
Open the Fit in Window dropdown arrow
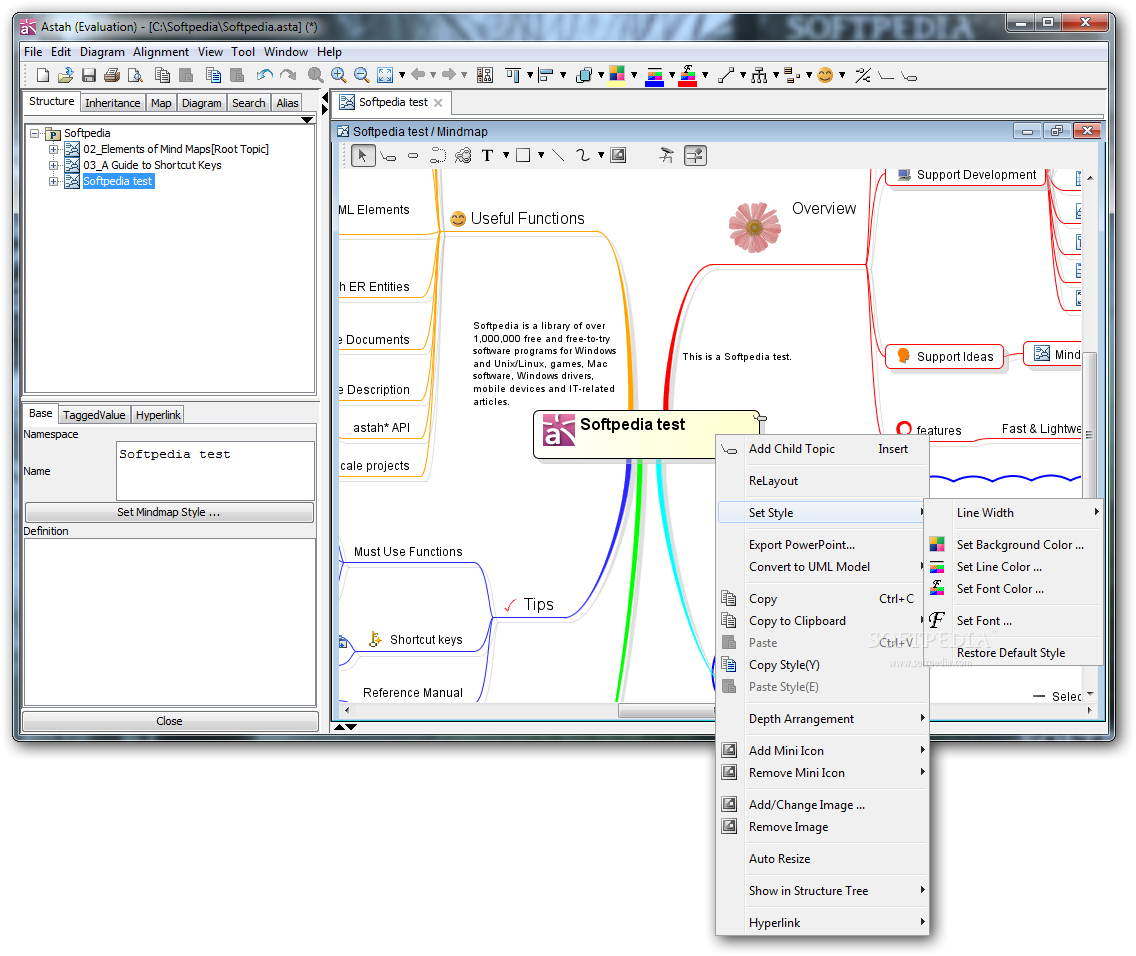tap(401, 75)
